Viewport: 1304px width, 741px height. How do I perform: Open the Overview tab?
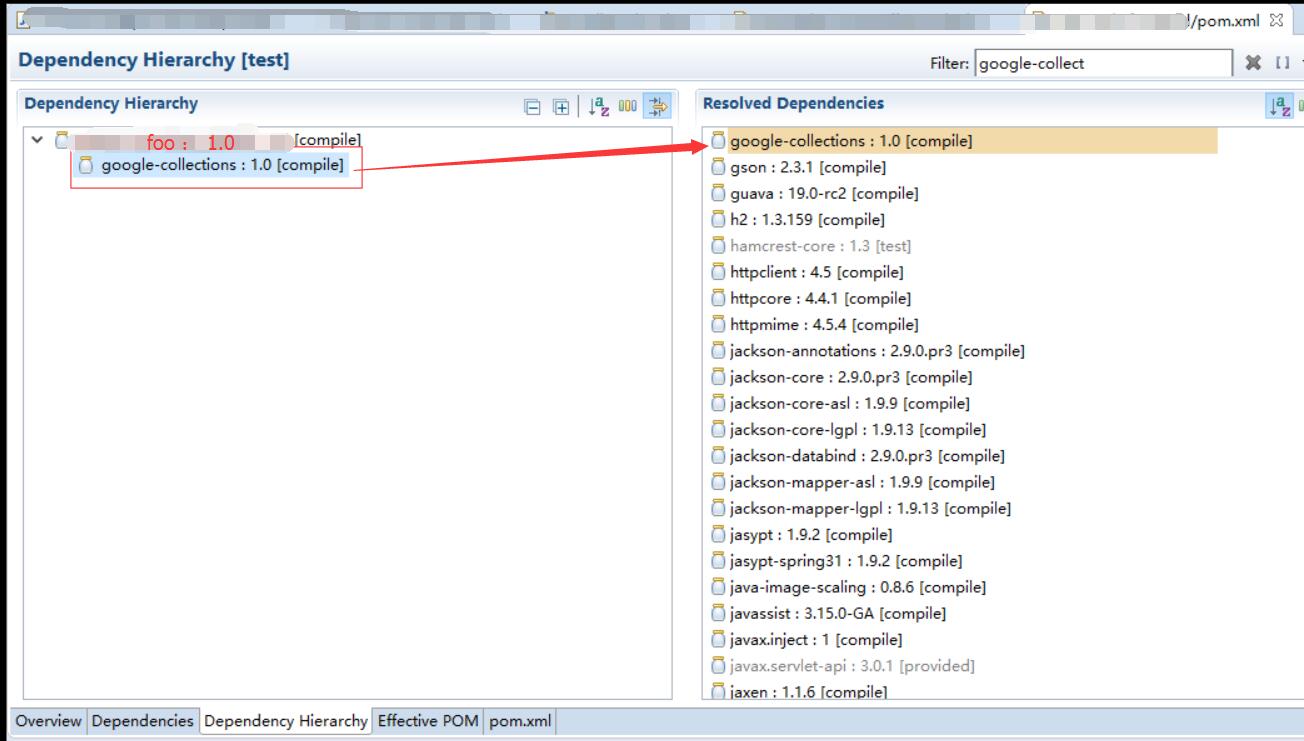(49, 721)
